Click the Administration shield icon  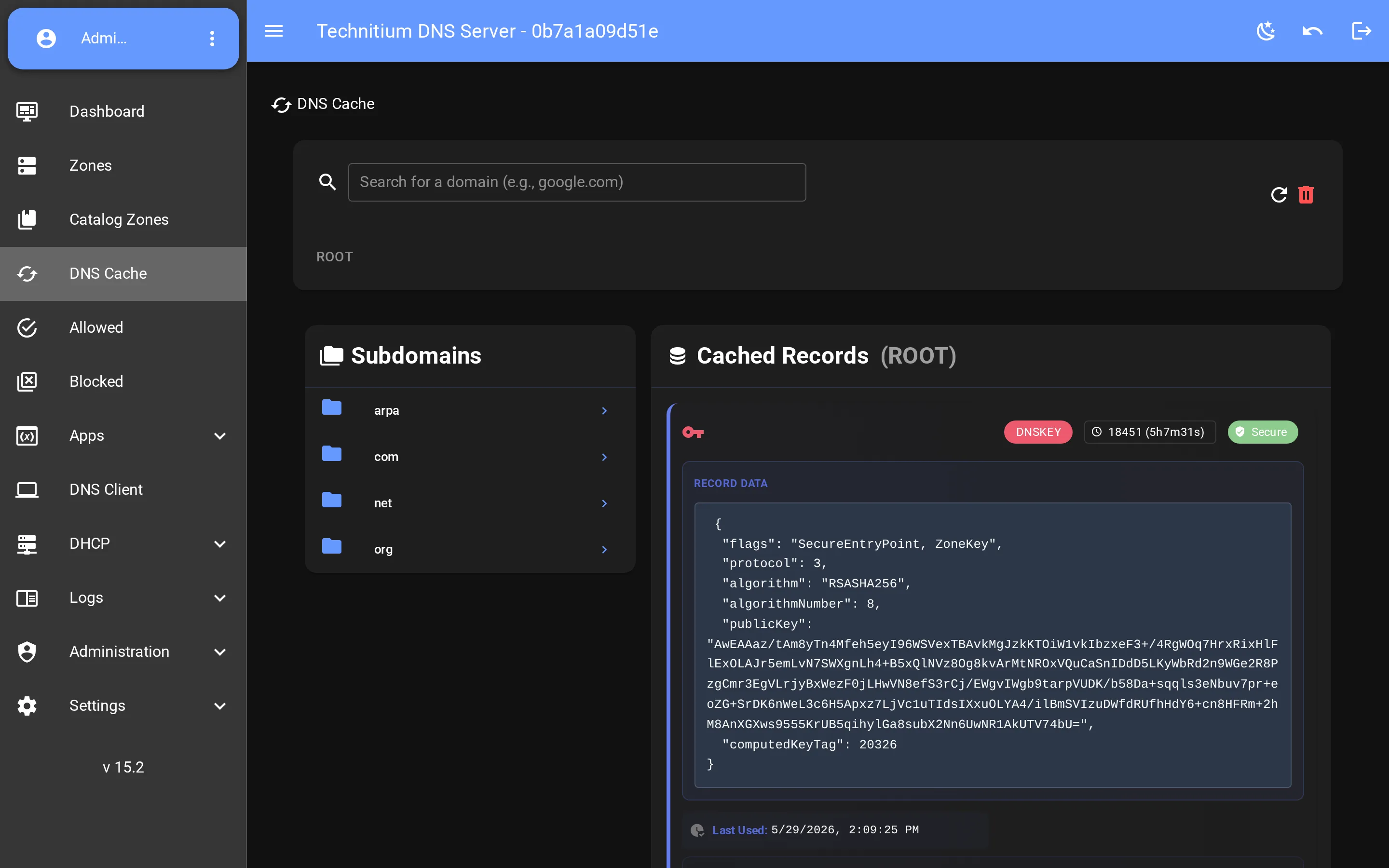(27, 651)
